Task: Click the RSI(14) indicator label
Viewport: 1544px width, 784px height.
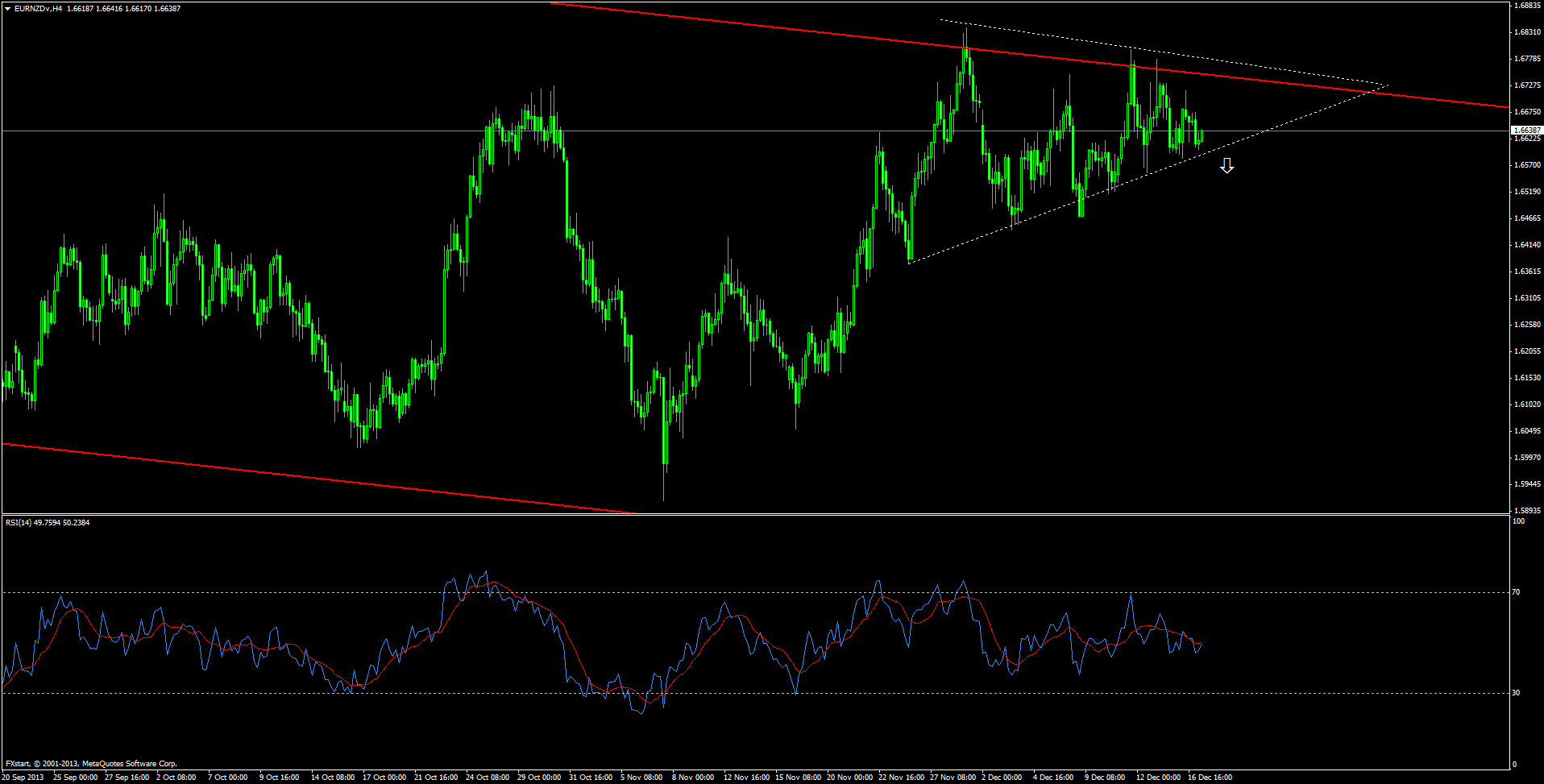Action: coord(19,523)
